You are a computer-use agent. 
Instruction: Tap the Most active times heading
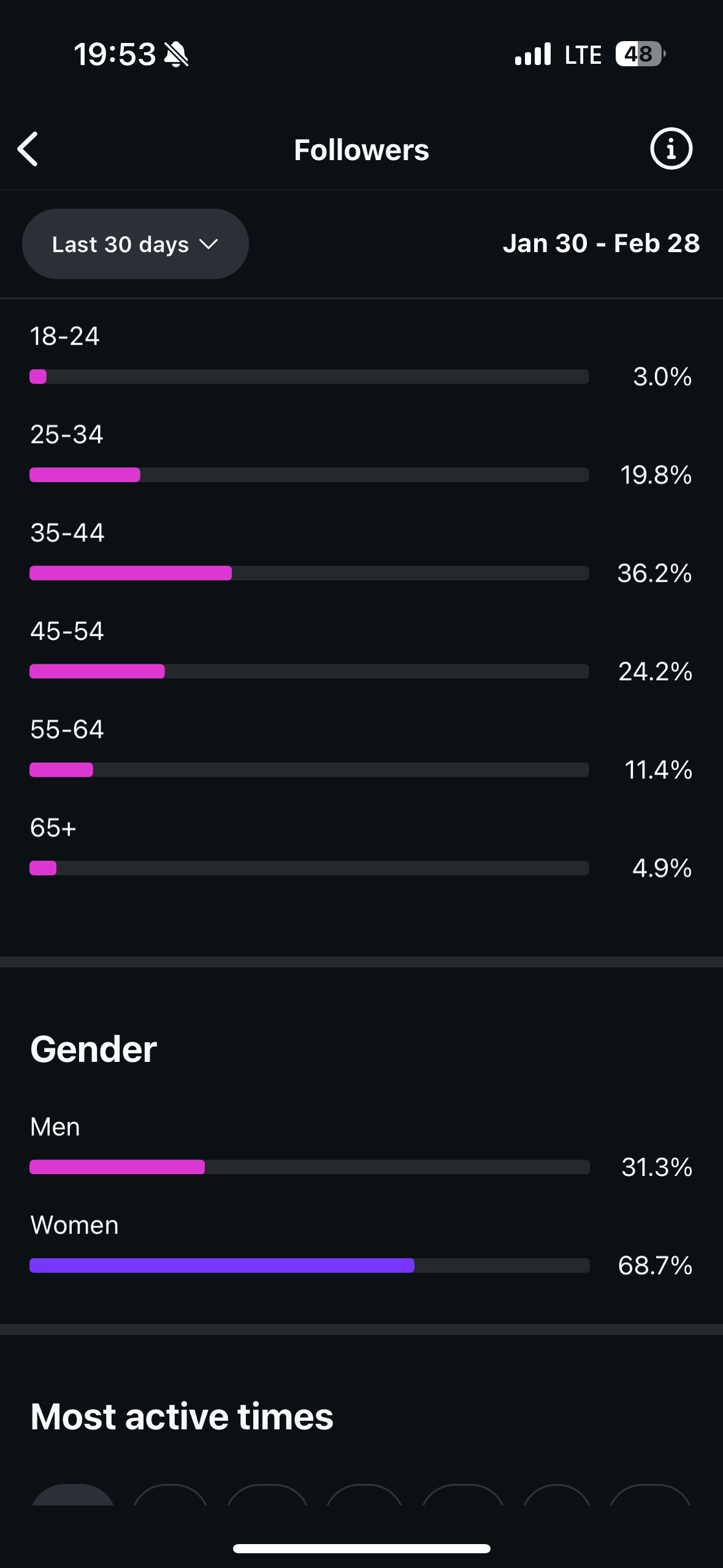182,1417
